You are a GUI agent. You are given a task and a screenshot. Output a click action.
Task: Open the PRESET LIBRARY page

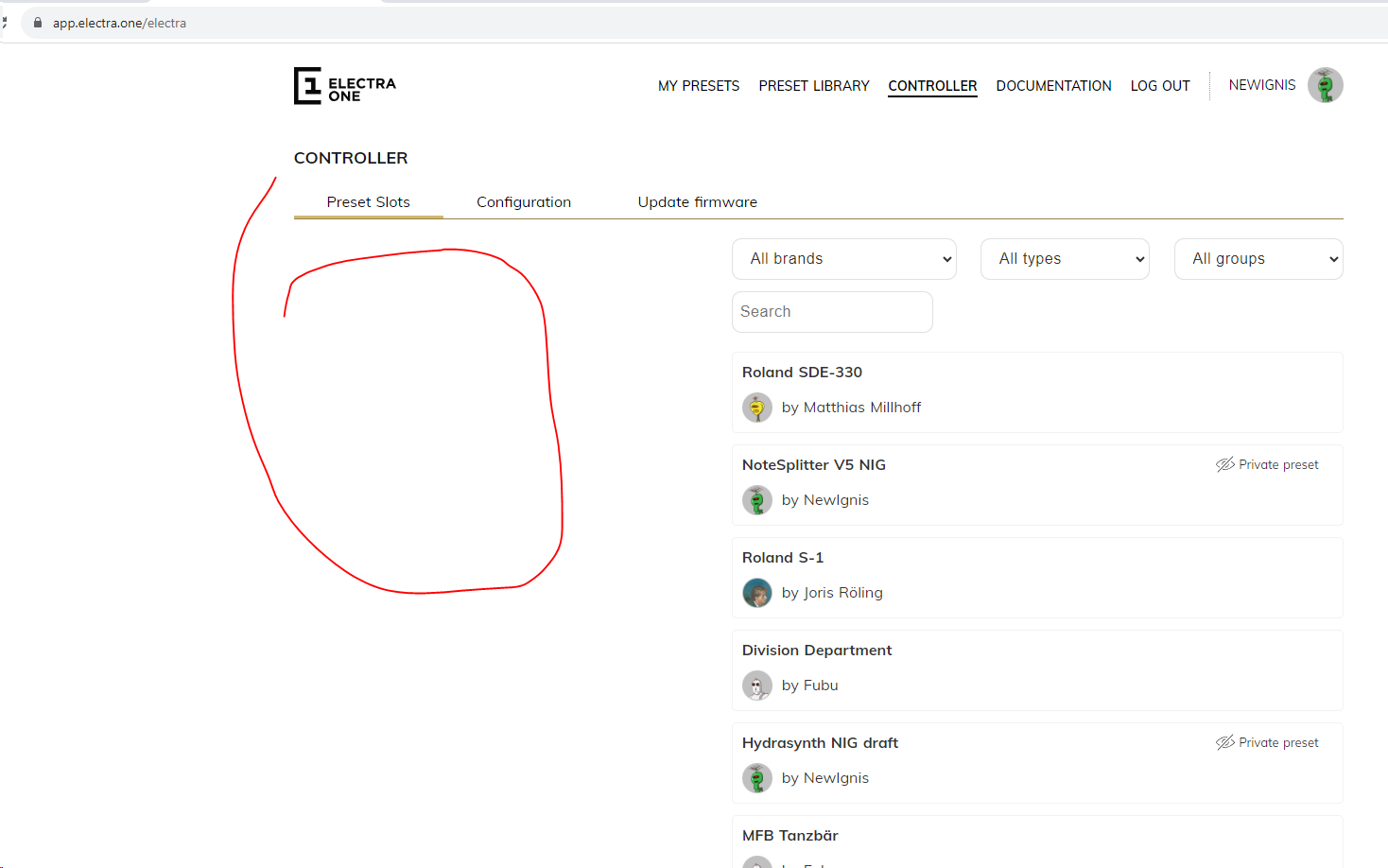(x=814, y=85)
